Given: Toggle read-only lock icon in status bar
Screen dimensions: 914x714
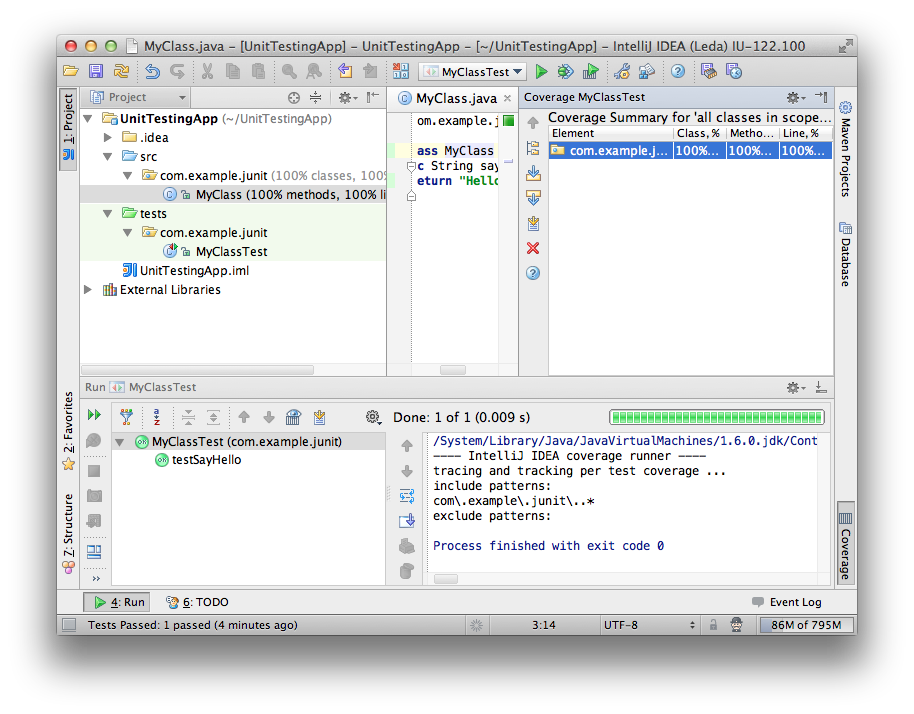Looking at the screenshot, I should 713,625.
